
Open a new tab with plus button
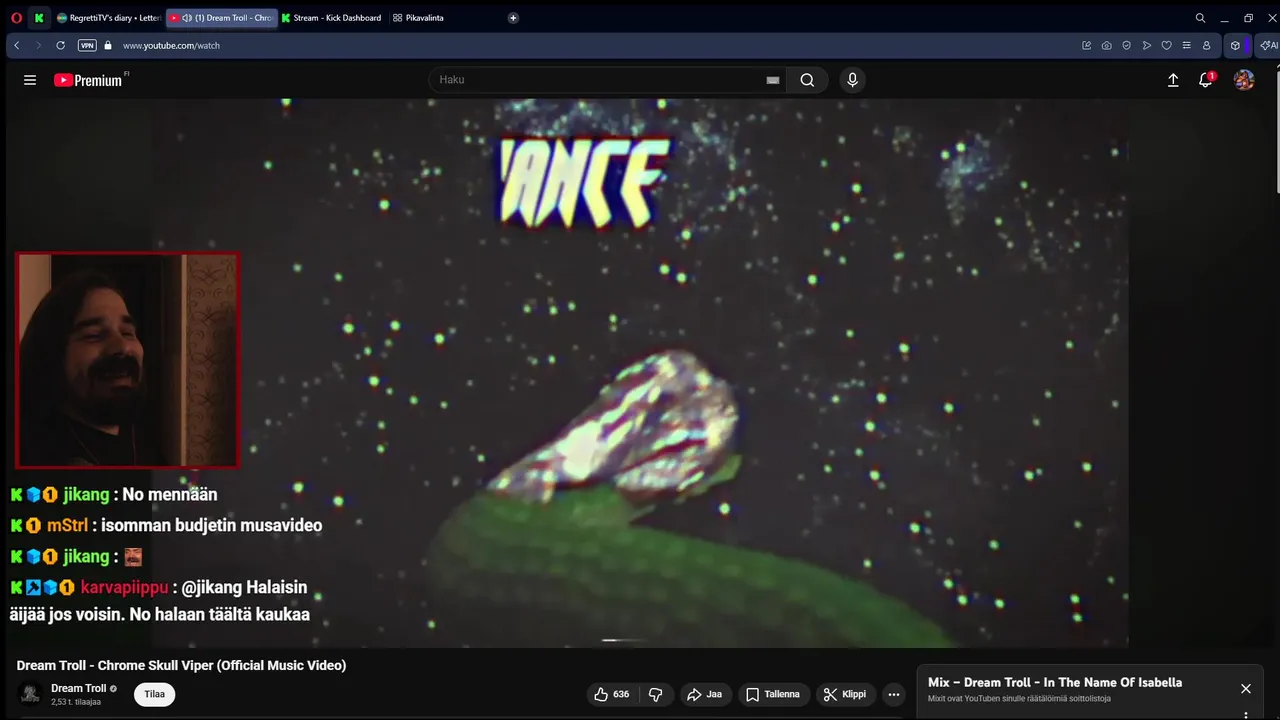513,18
